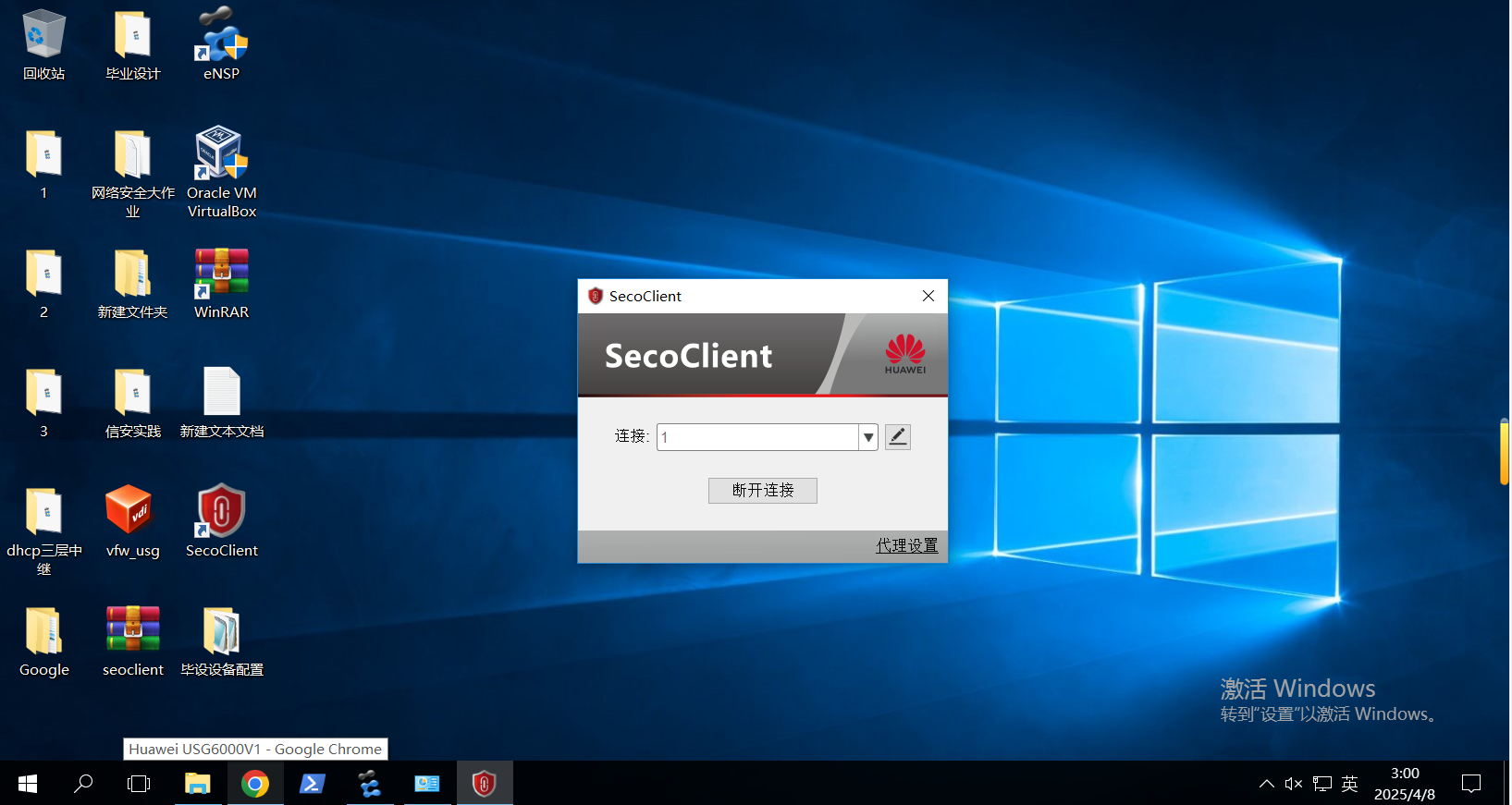The image size is (1512, 805).
Task: Click the muted volume tray icon
Action: (1294, 784)
